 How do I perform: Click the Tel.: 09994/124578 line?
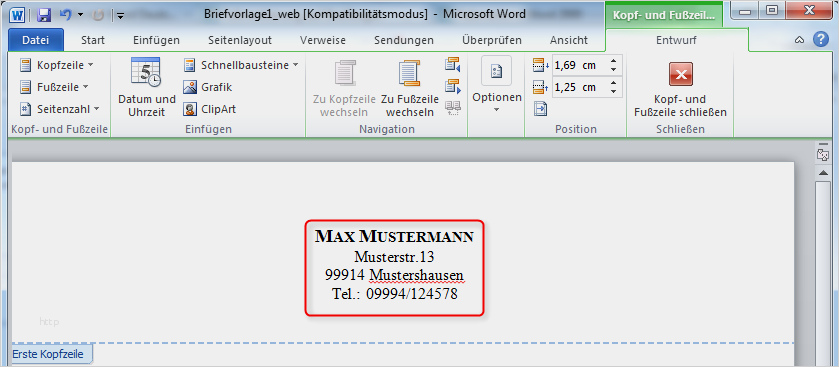coord(394,294)
